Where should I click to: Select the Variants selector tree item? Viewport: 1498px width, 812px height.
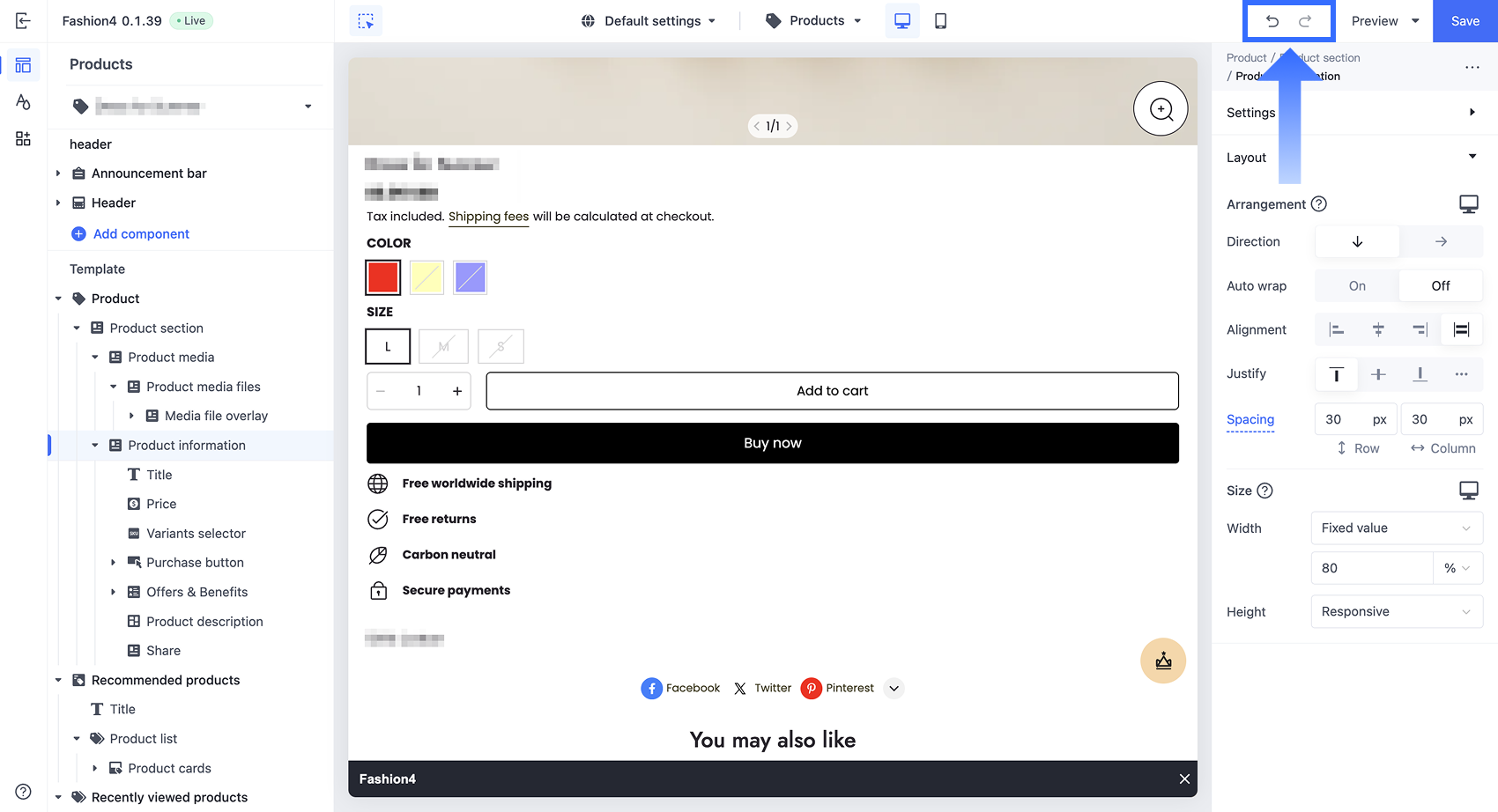196,533
